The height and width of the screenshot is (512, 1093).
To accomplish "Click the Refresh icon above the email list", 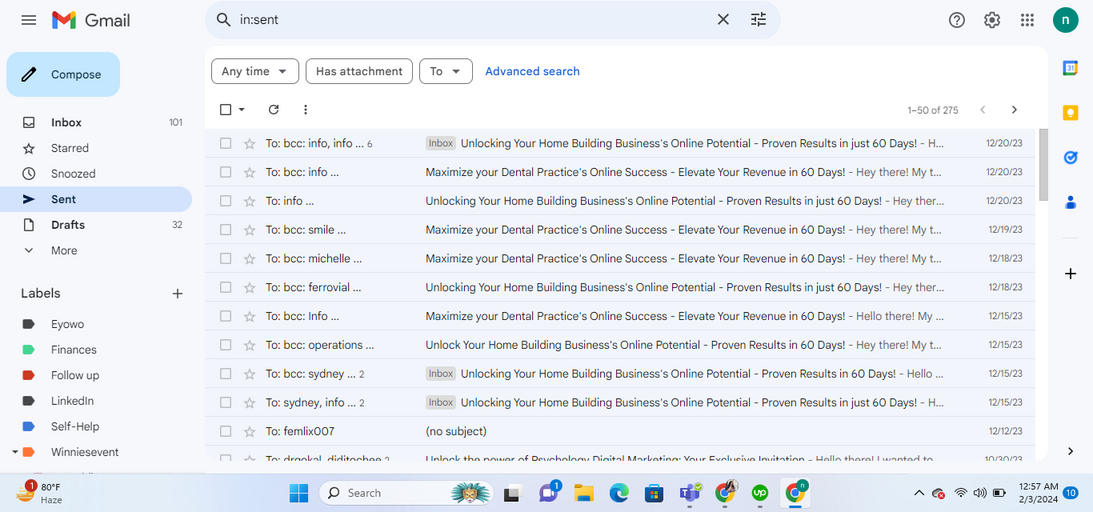I will [274, 110].
